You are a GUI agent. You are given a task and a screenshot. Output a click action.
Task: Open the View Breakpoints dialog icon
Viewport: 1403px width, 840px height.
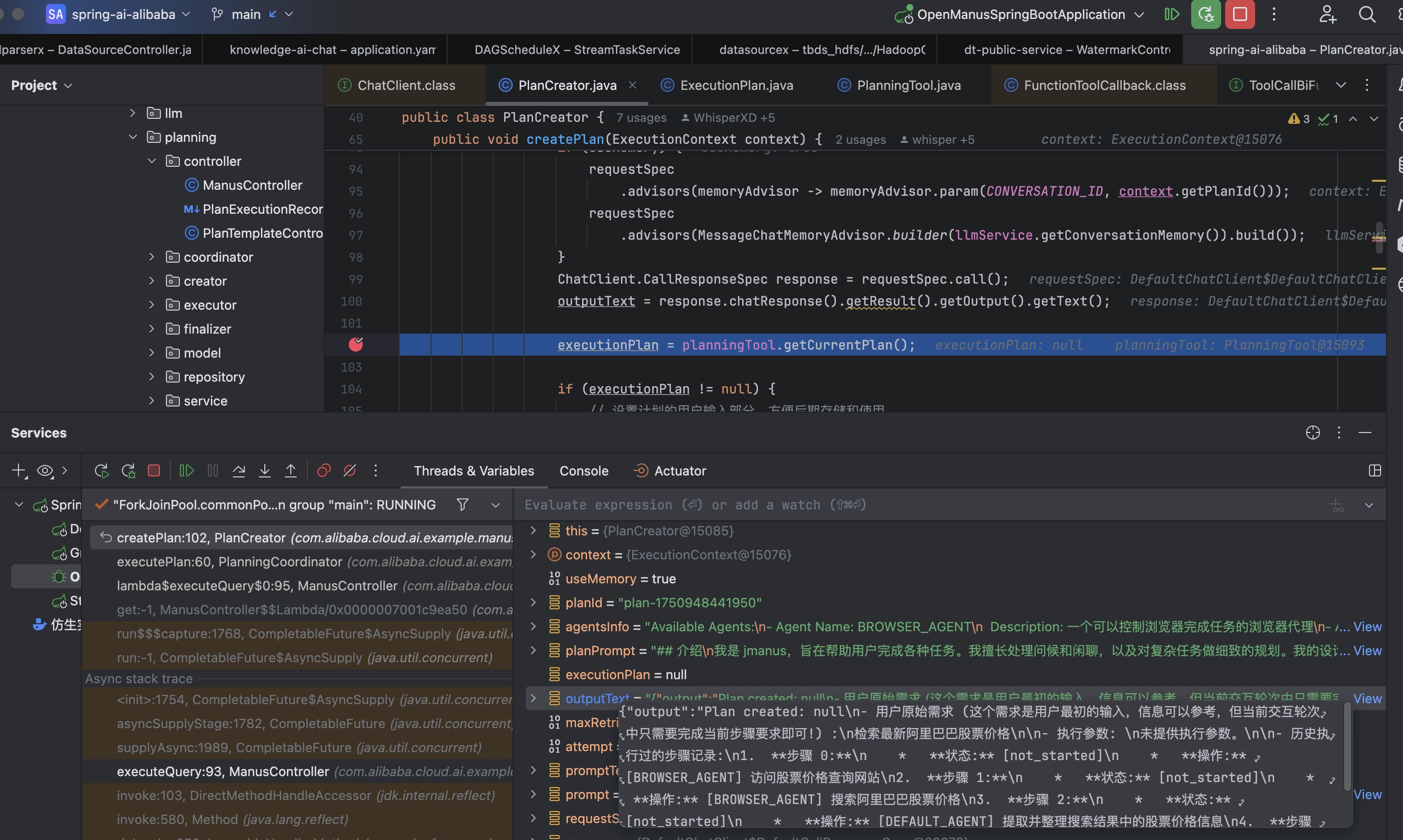324,471
